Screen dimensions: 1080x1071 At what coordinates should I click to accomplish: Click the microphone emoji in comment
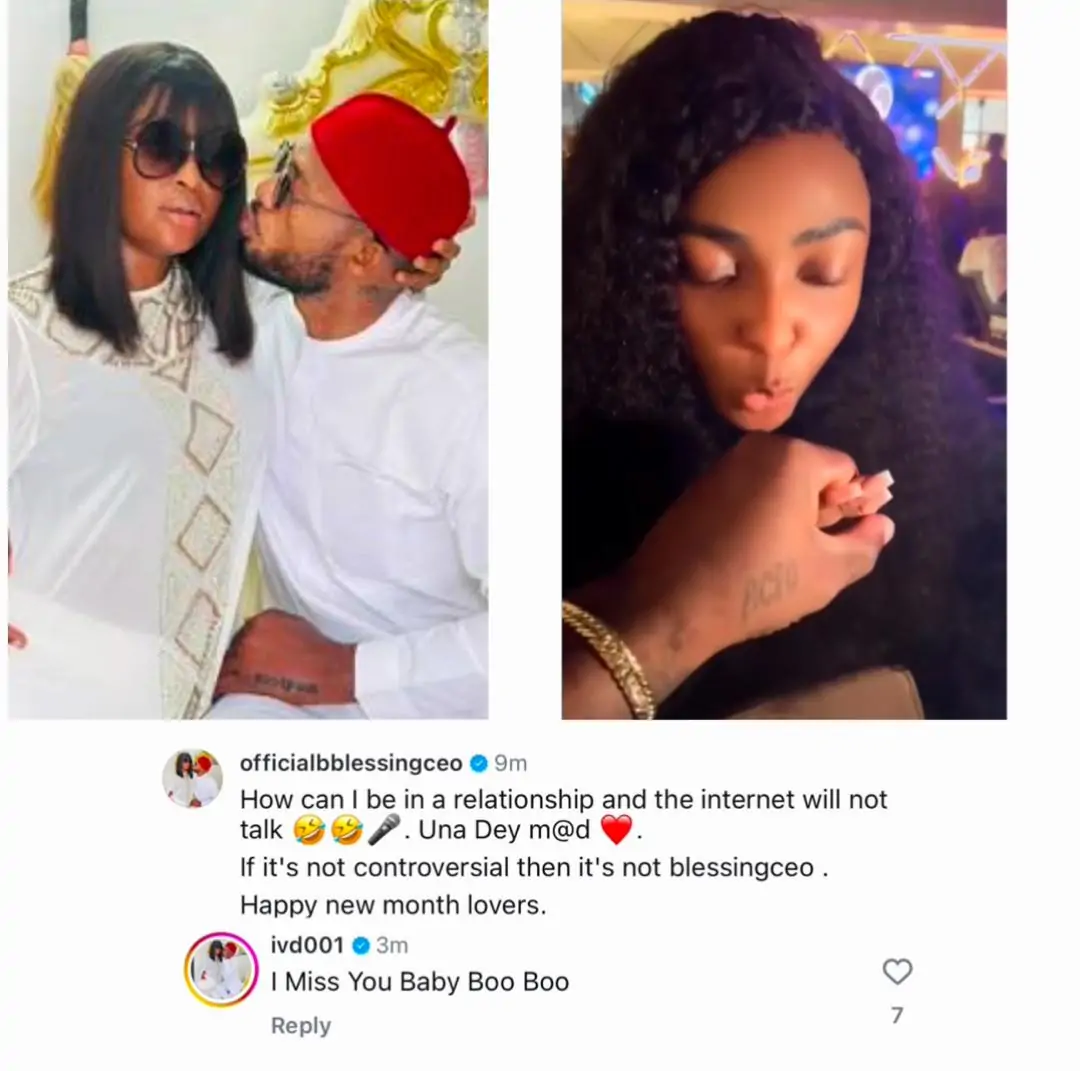pos(384,829)
